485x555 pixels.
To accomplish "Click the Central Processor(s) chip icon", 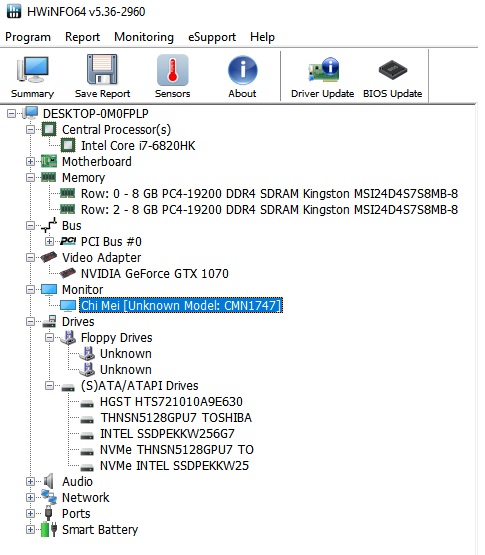I will [49, 129].
